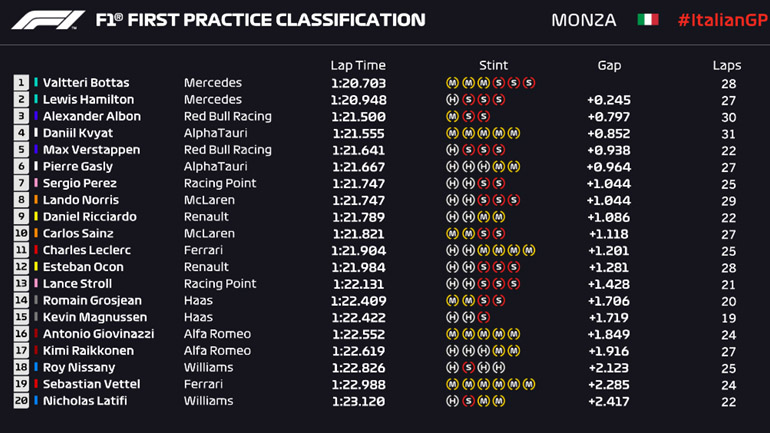Click the colour bar beside Charles Leclerc
This screenshot has height=433, width=770.
[36, 250]
